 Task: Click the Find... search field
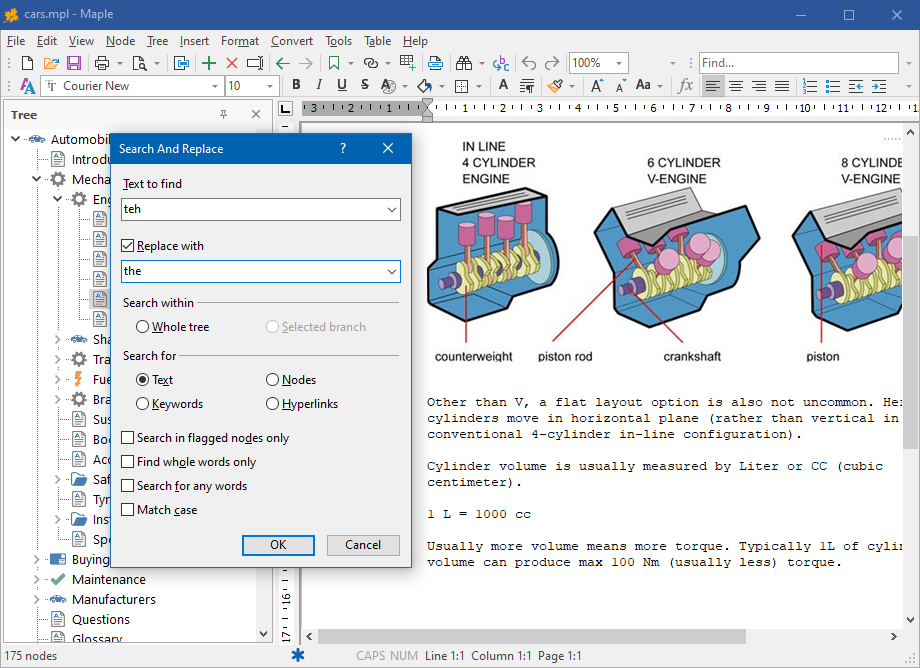(799, 63)
